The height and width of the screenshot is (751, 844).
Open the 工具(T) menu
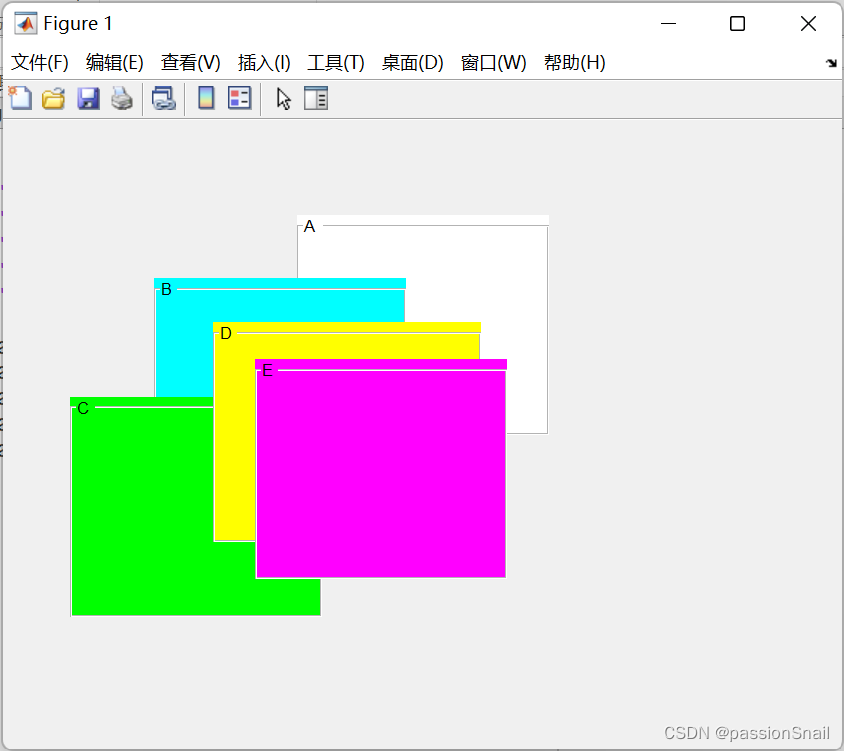click(x=336, y=62)
